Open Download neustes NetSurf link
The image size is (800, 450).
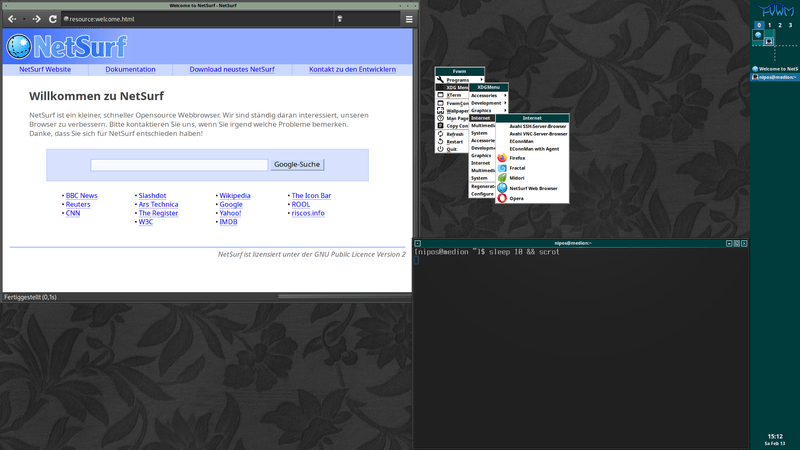coord(232,69)
